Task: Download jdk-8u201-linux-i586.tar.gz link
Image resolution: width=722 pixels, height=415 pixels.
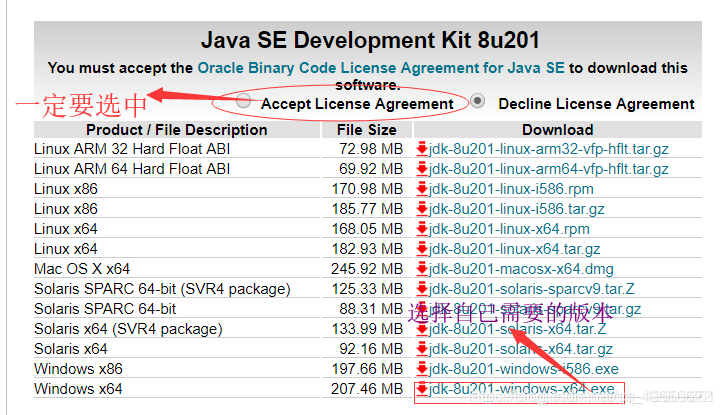Action: click(x=516, y=209)
